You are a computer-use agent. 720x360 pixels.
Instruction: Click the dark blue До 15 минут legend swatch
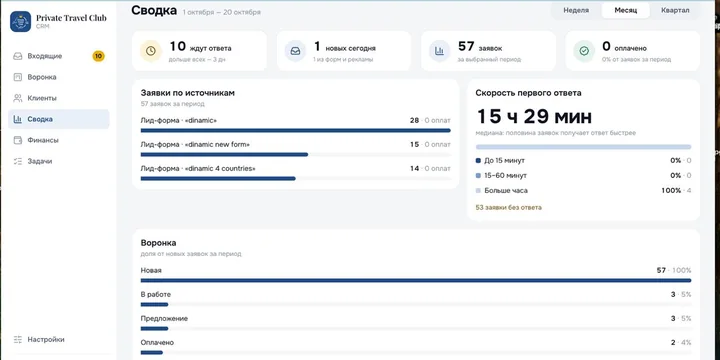tap(478, 161)
